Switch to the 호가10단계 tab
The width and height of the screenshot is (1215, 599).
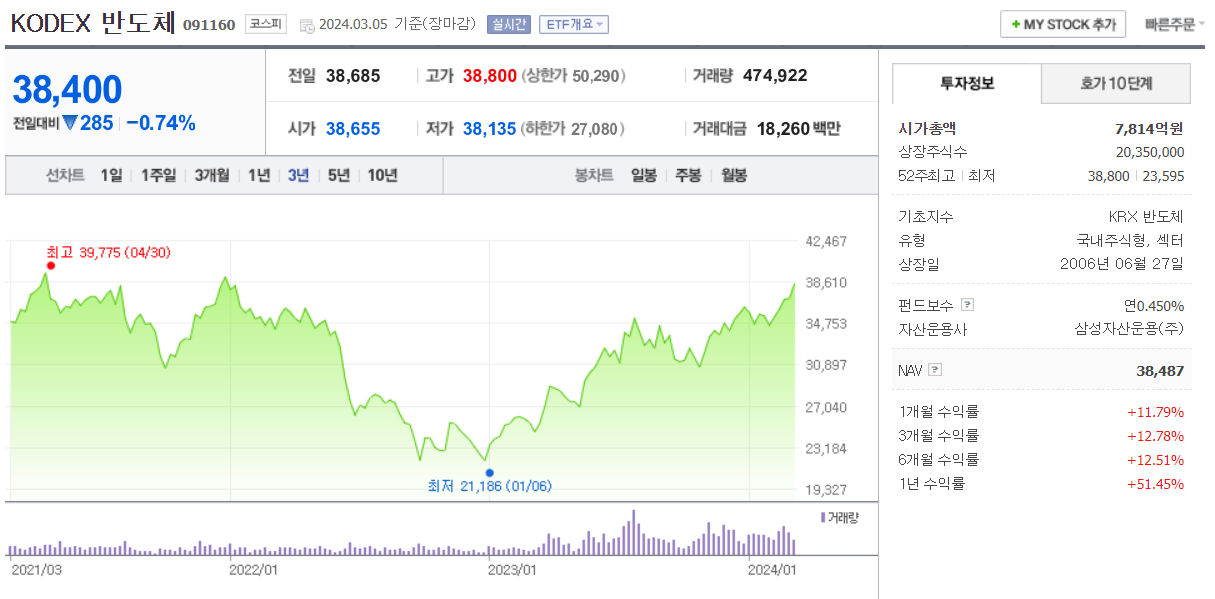[1116, 84]
